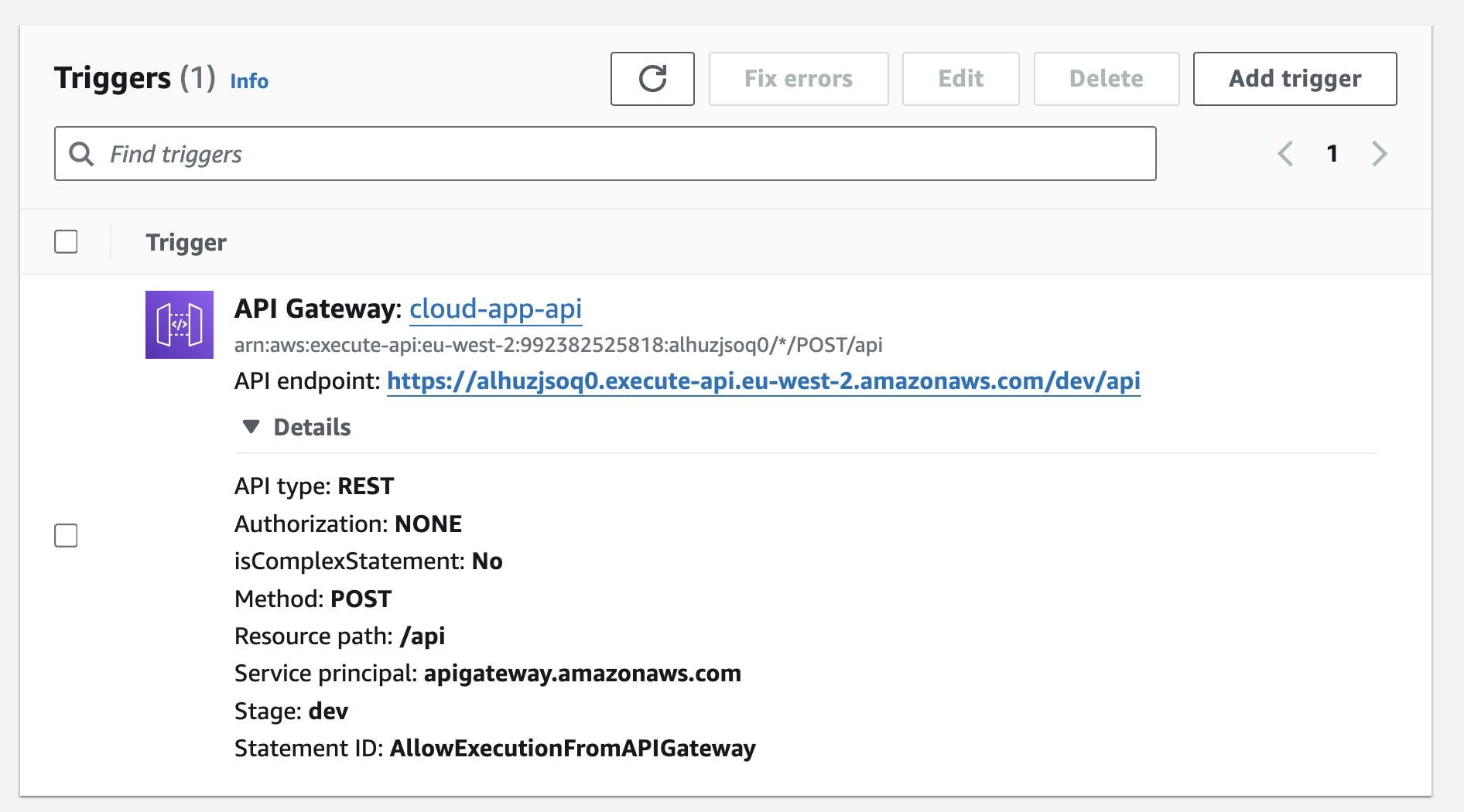1464x812 pixels.
Task: Click the 'Stage: dev' line
Action: coord(291,711)
